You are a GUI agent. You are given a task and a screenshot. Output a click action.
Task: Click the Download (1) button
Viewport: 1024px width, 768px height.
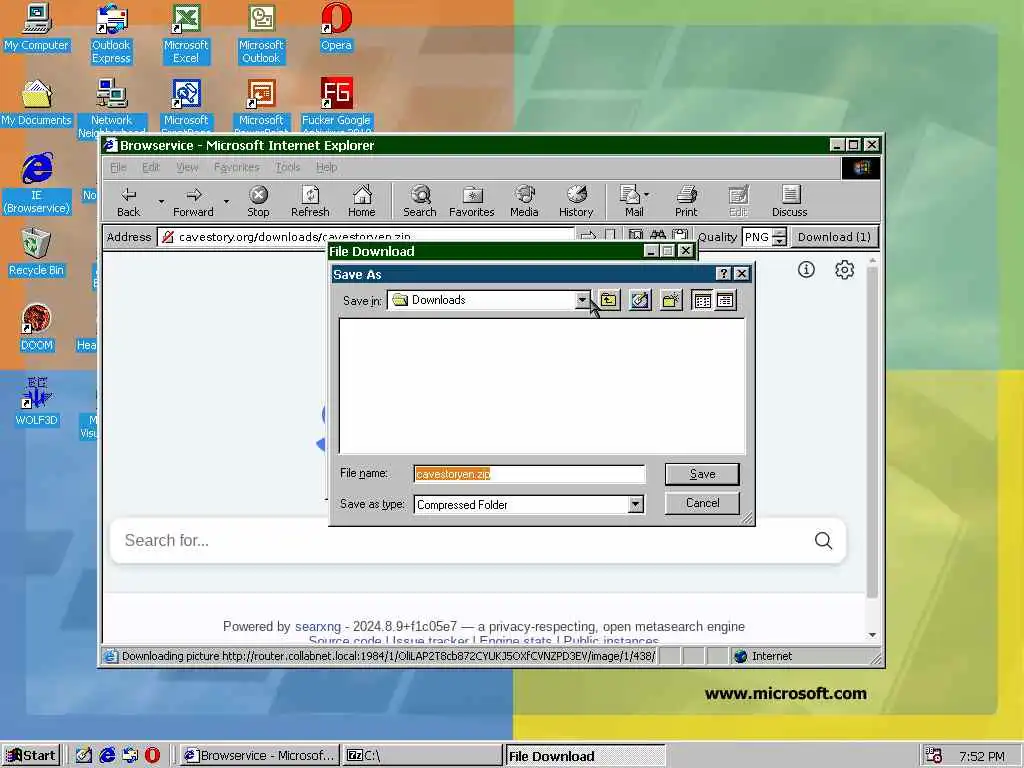pos(834,237)
